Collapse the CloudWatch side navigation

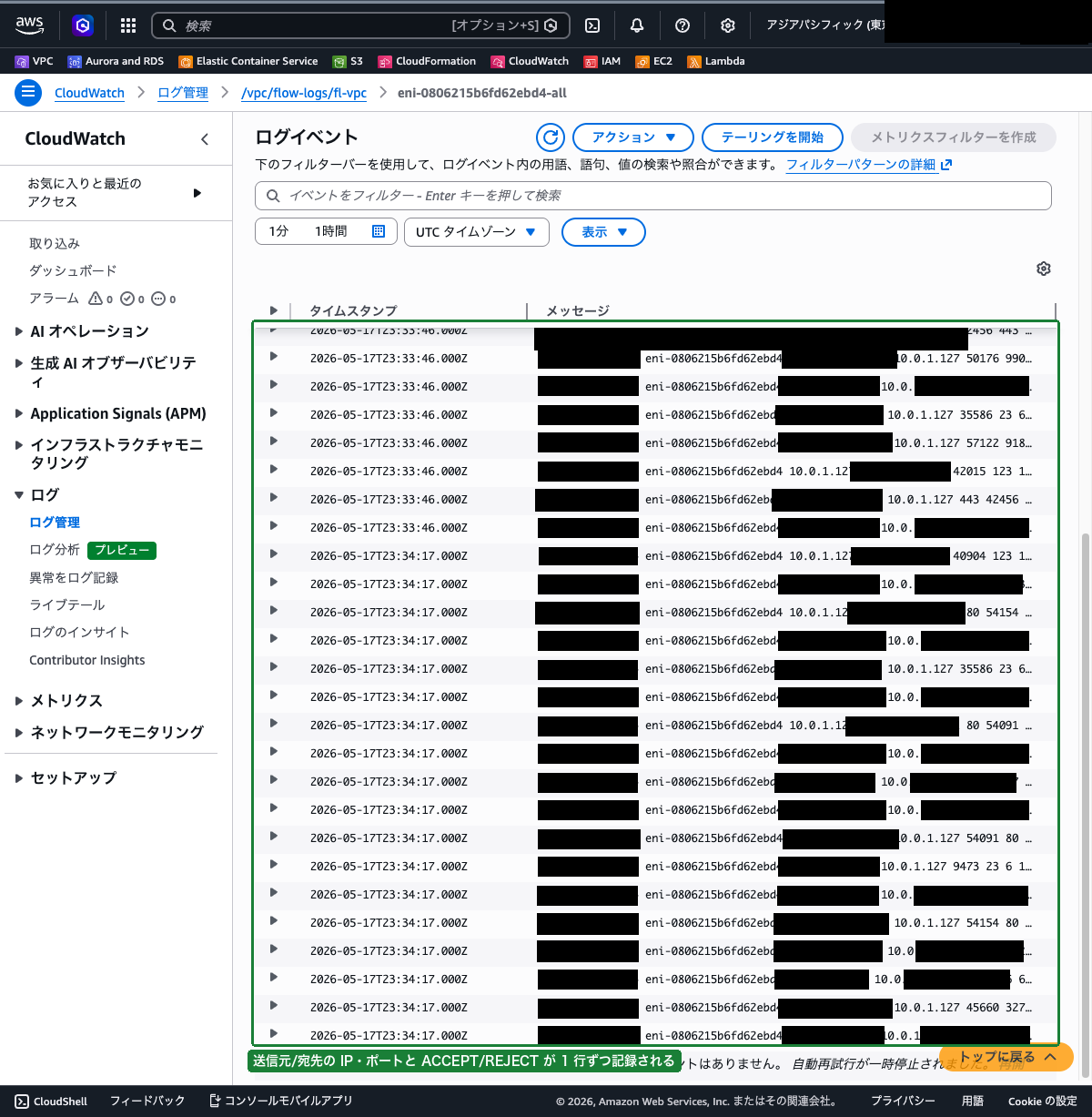pyautogui.click(x=205, y=139)
